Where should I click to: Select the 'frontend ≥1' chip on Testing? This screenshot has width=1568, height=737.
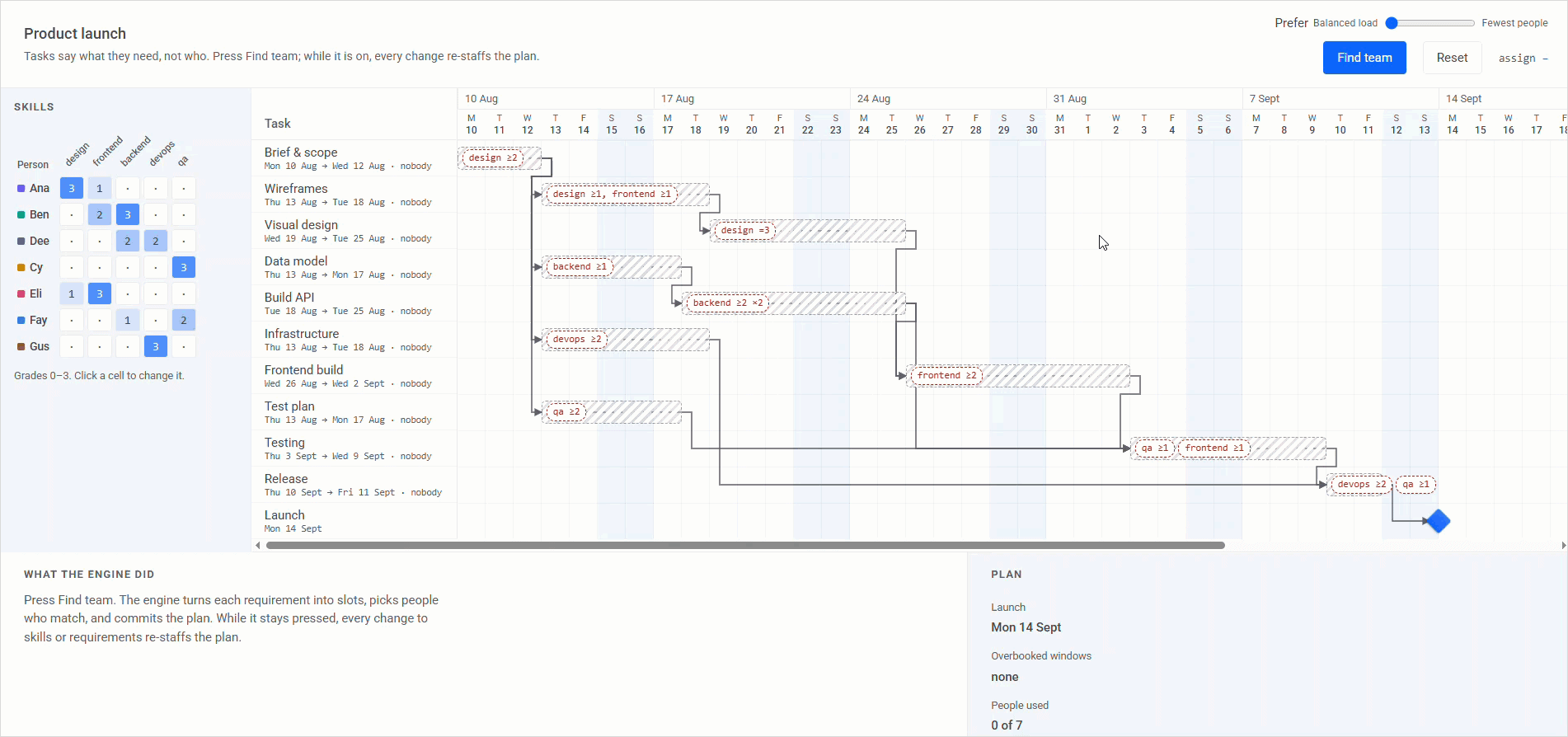(x=1214, y=448)
